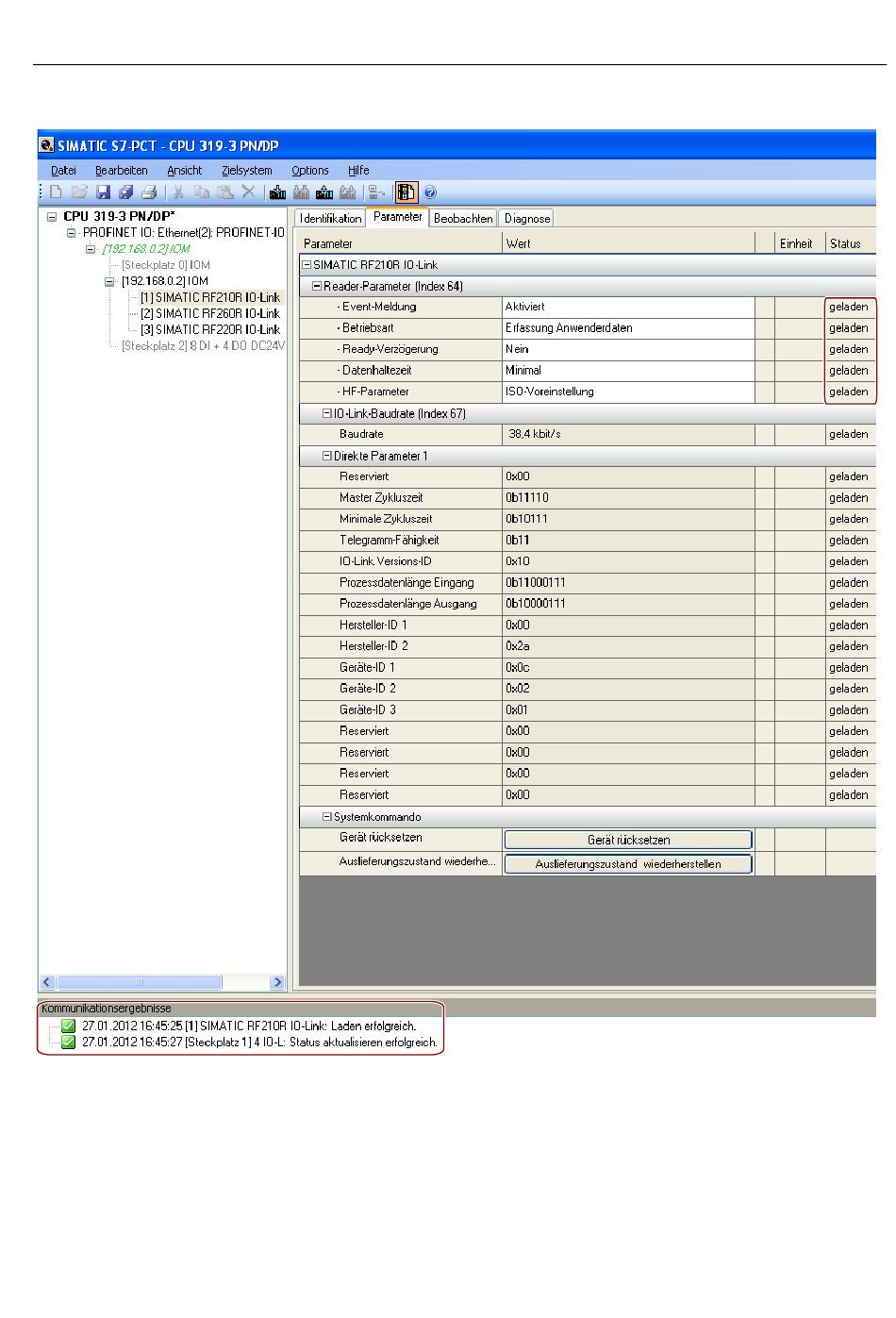This screenshot has height=1318, width=896.
Task: Click the Copy icon in toolbar
Action: click(x=202, y=192)
